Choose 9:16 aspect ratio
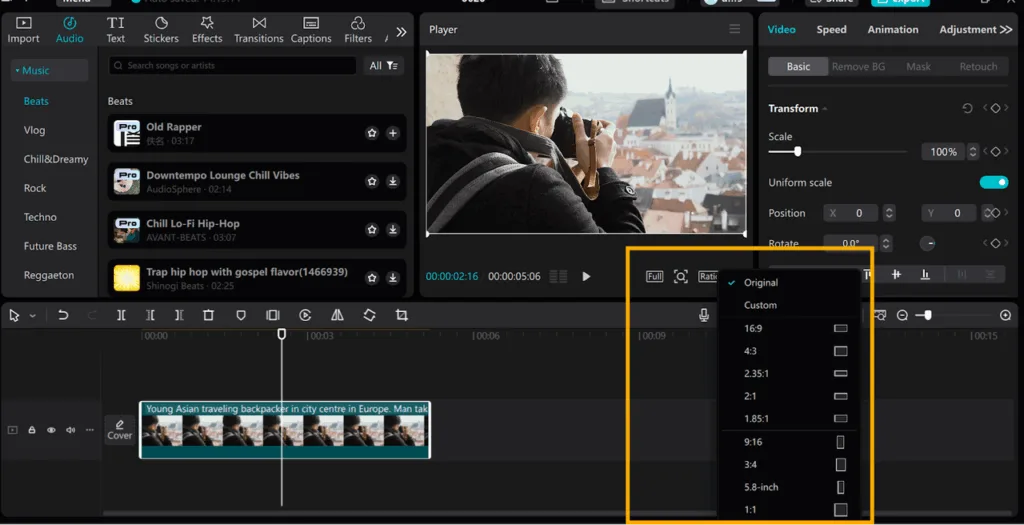Viewport: 1024px width, 525px height. [789, 442]
